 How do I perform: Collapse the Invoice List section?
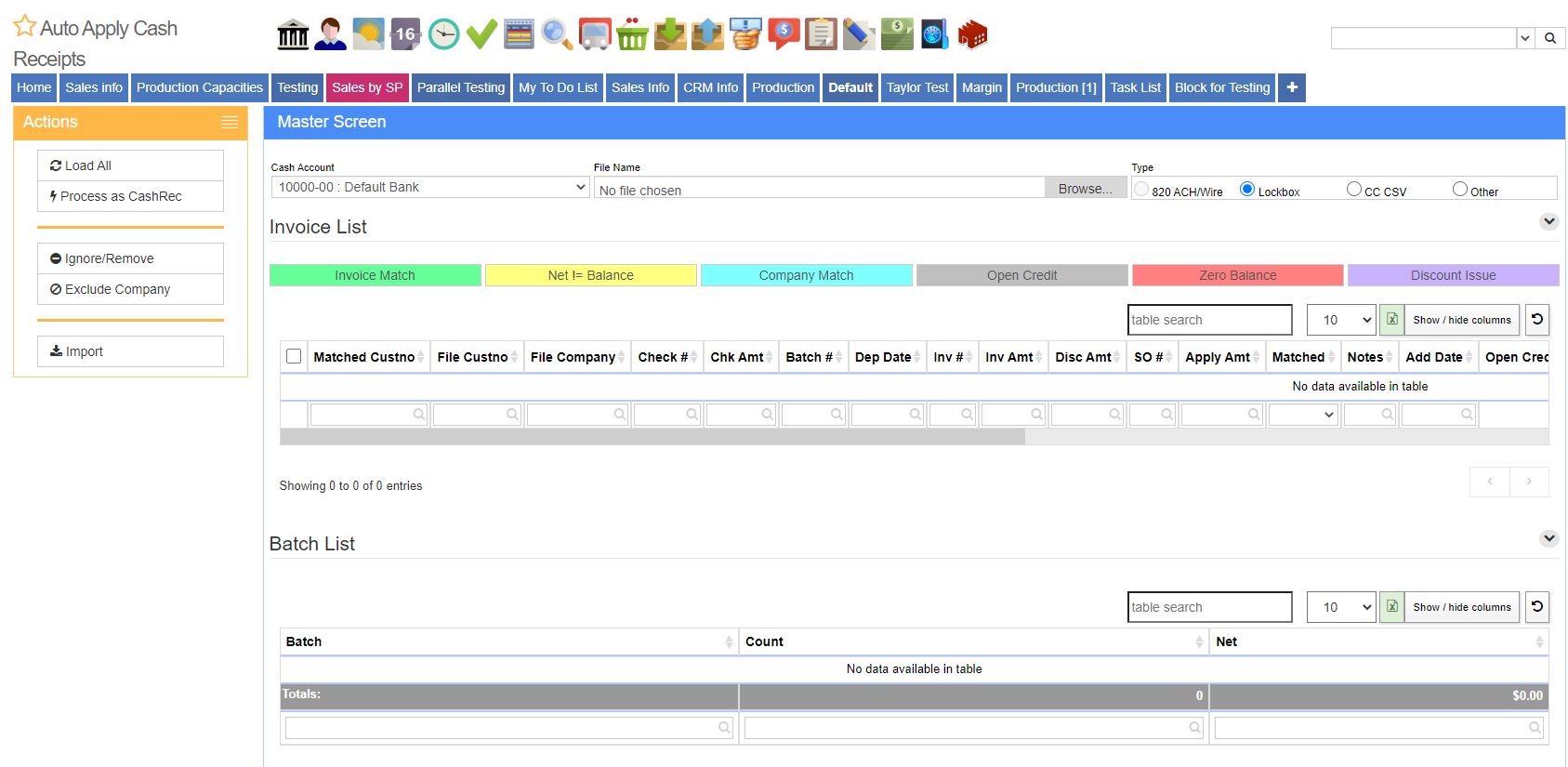pyautogui.click(x=1548, y=221)
